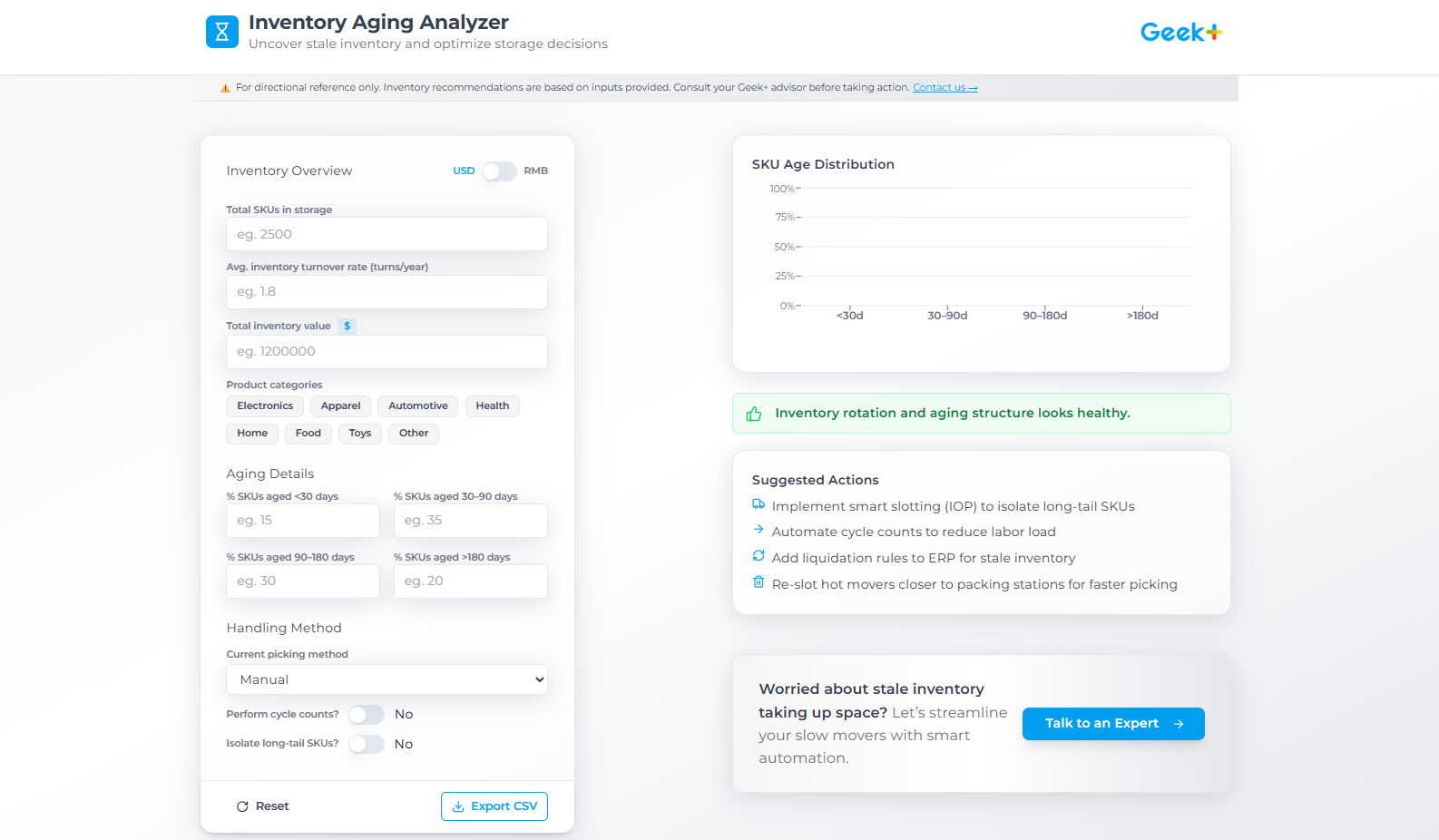Screen dimensions: 1439x840
Task: Click the Inventory Aging Analyzer title
Action: 378,22
